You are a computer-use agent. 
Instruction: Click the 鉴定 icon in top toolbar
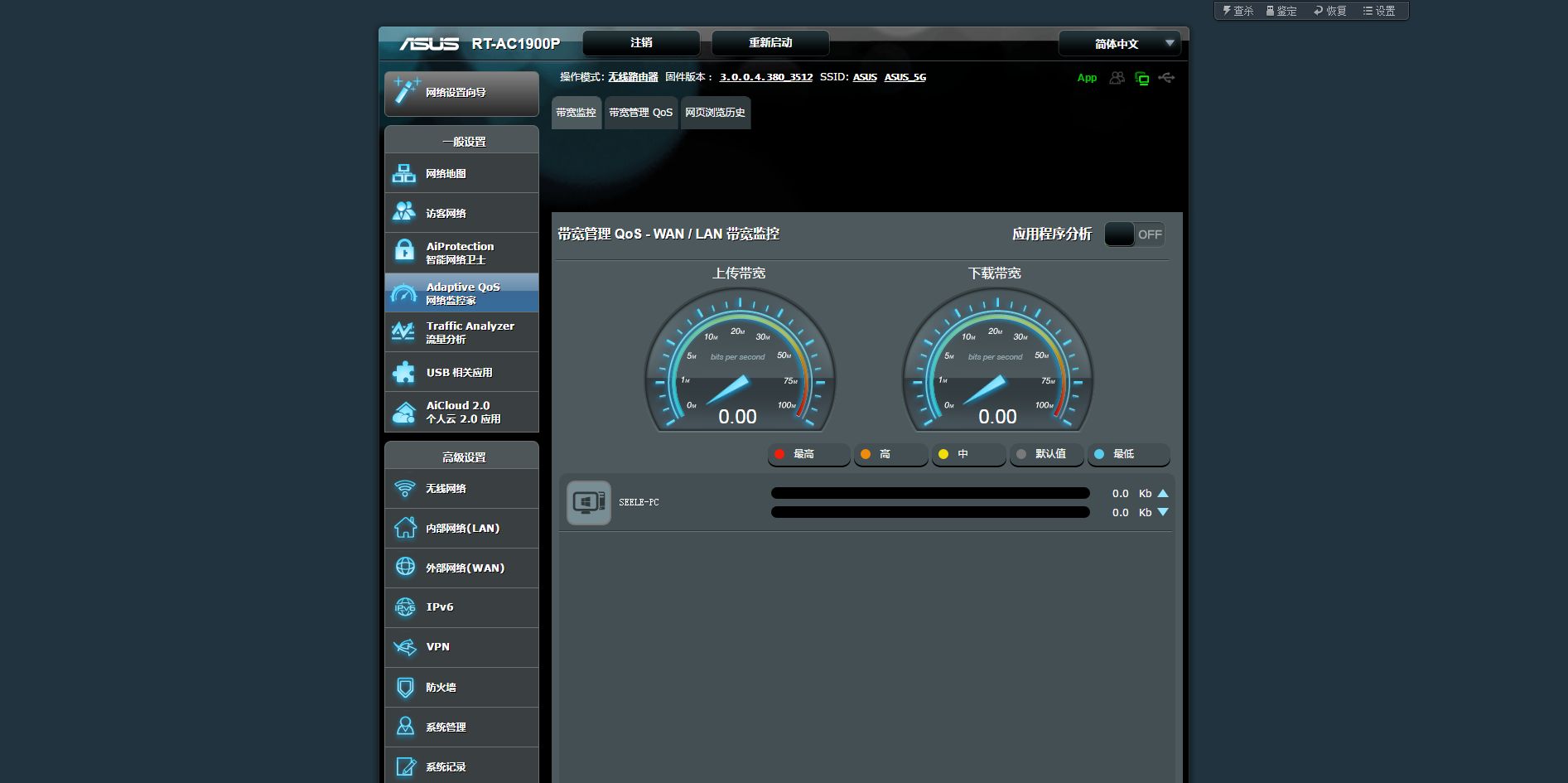click(x=1270, y=11)
